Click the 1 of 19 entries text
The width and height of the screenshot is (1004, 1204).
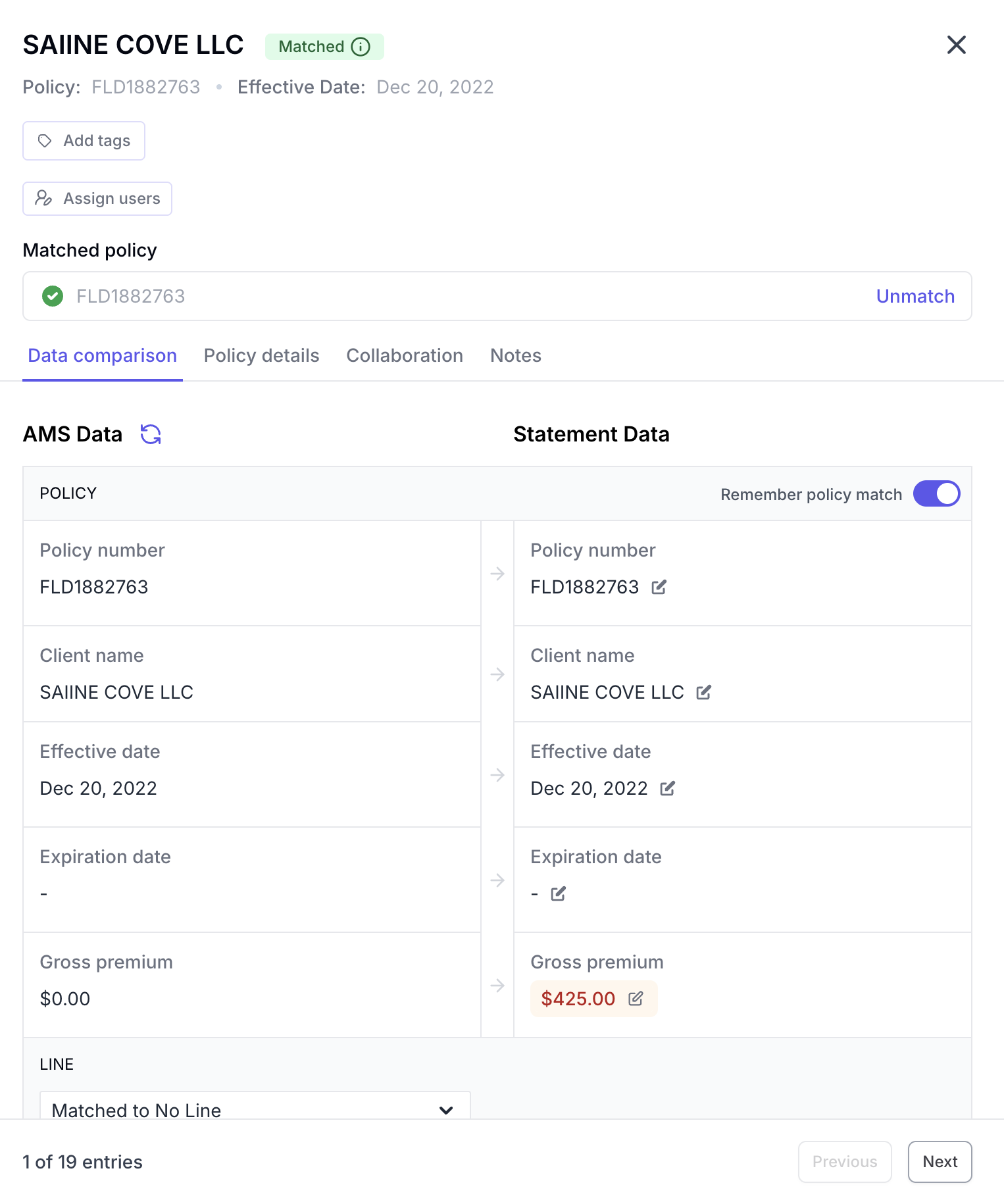click(82, 1162)
